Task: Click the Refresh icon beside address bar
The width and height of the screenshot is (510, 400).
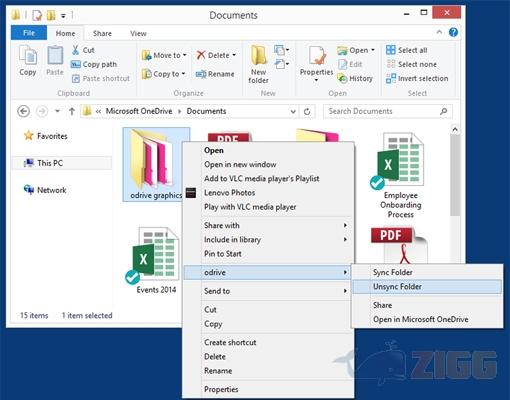Action: coord(307,111)
